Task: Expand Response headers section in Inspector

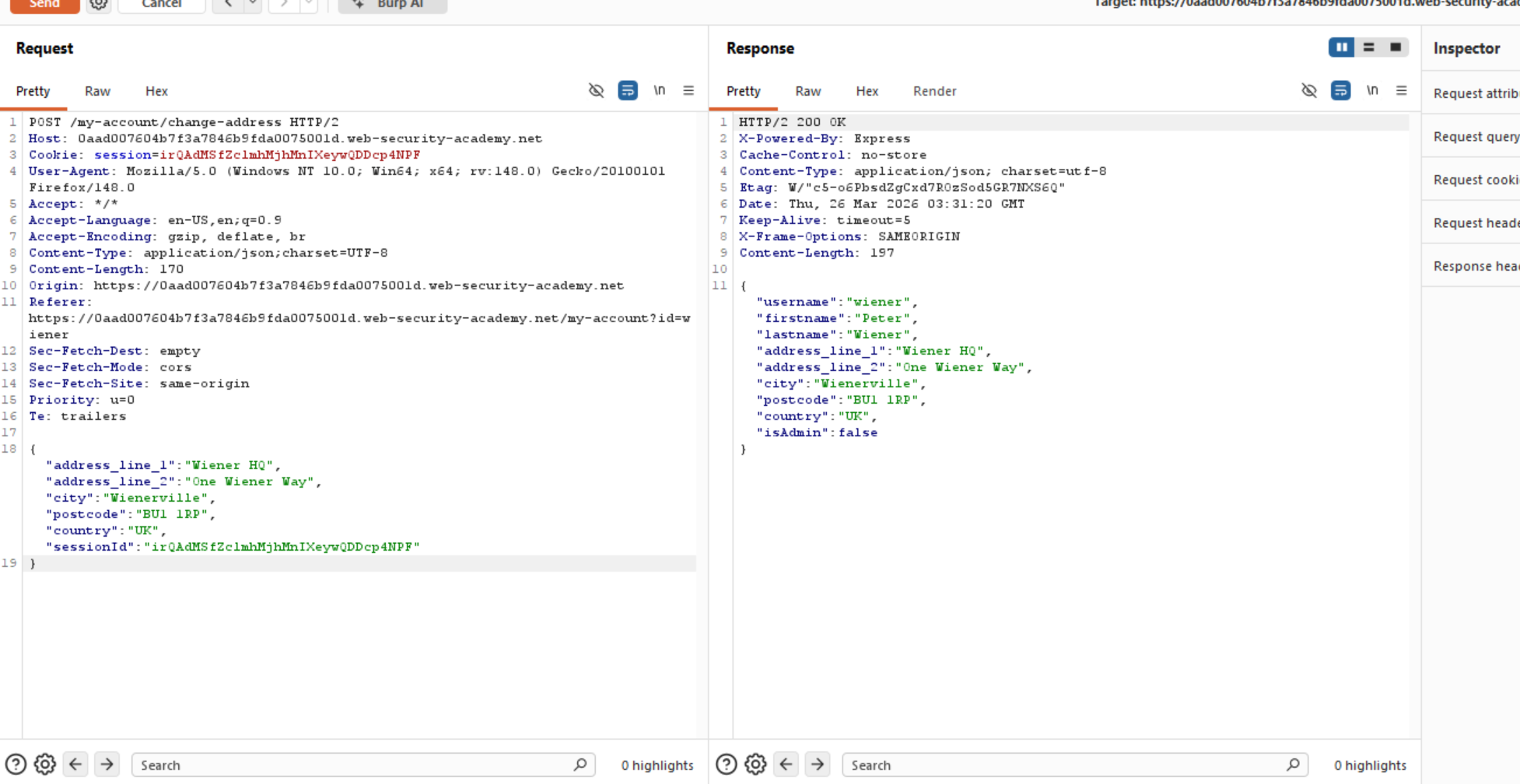Action: [x=1472, y=266]
